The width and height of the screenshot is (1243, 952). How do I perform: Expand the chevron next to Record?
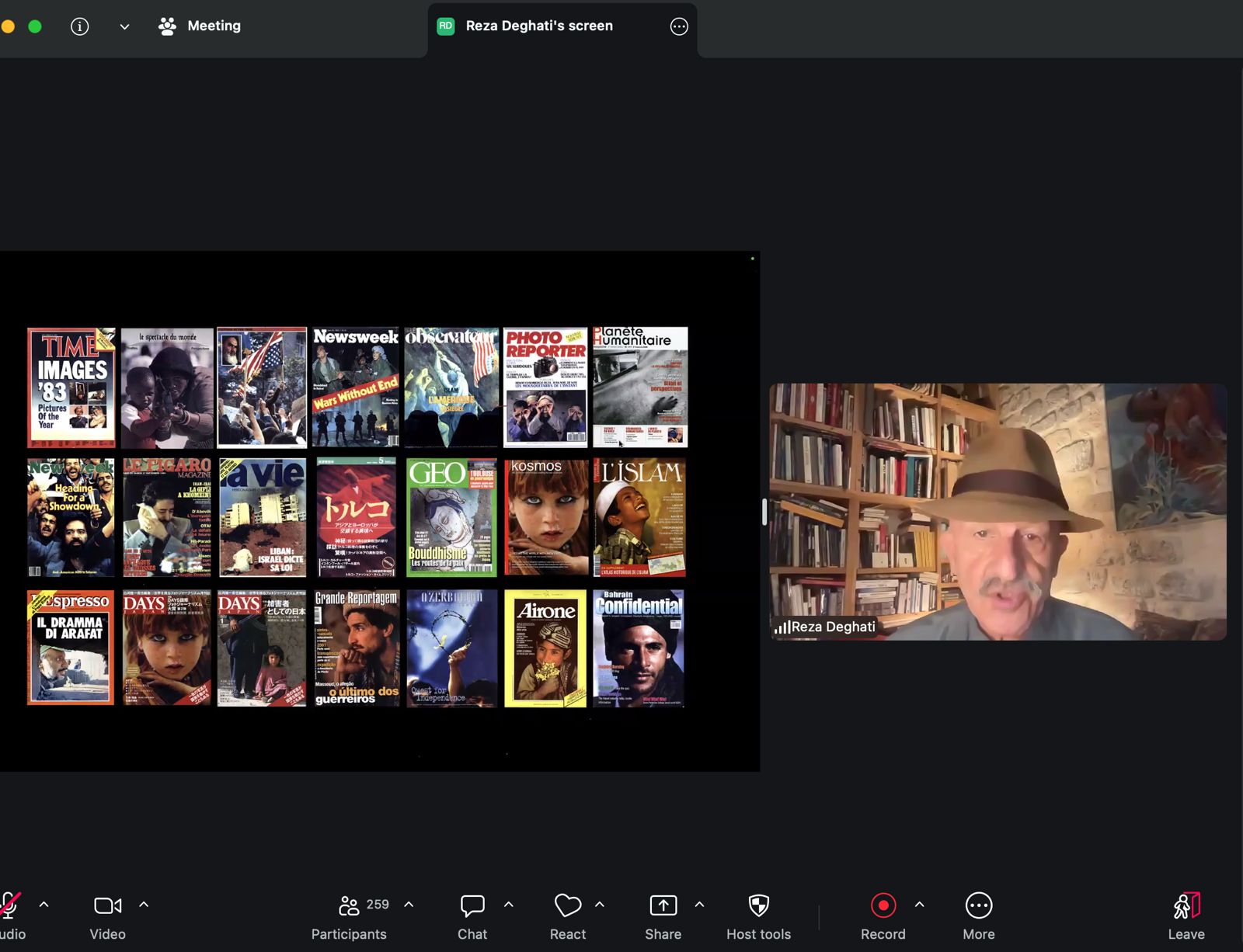click(920, 905)
